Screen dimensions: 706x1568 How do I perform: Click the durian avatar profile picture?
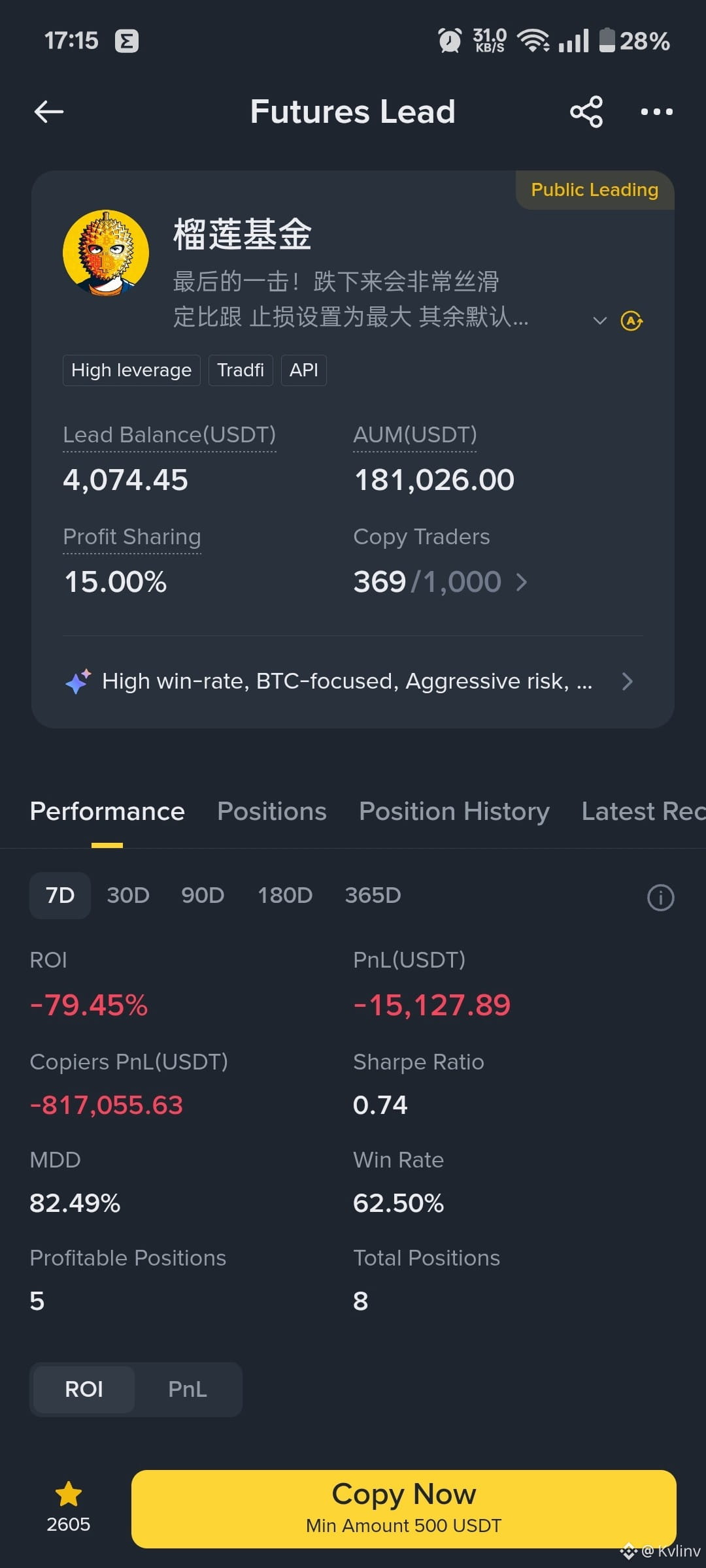point(106,253)
